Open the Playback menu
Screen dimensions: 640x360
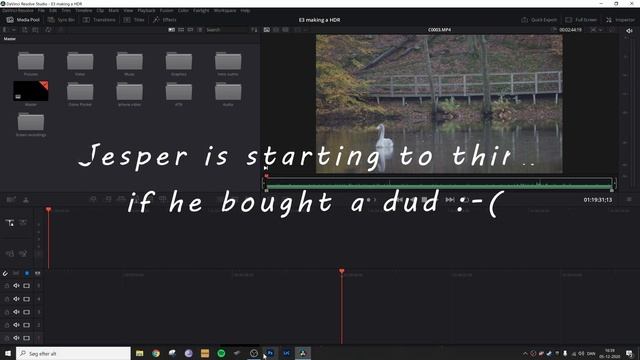point(146,11)
